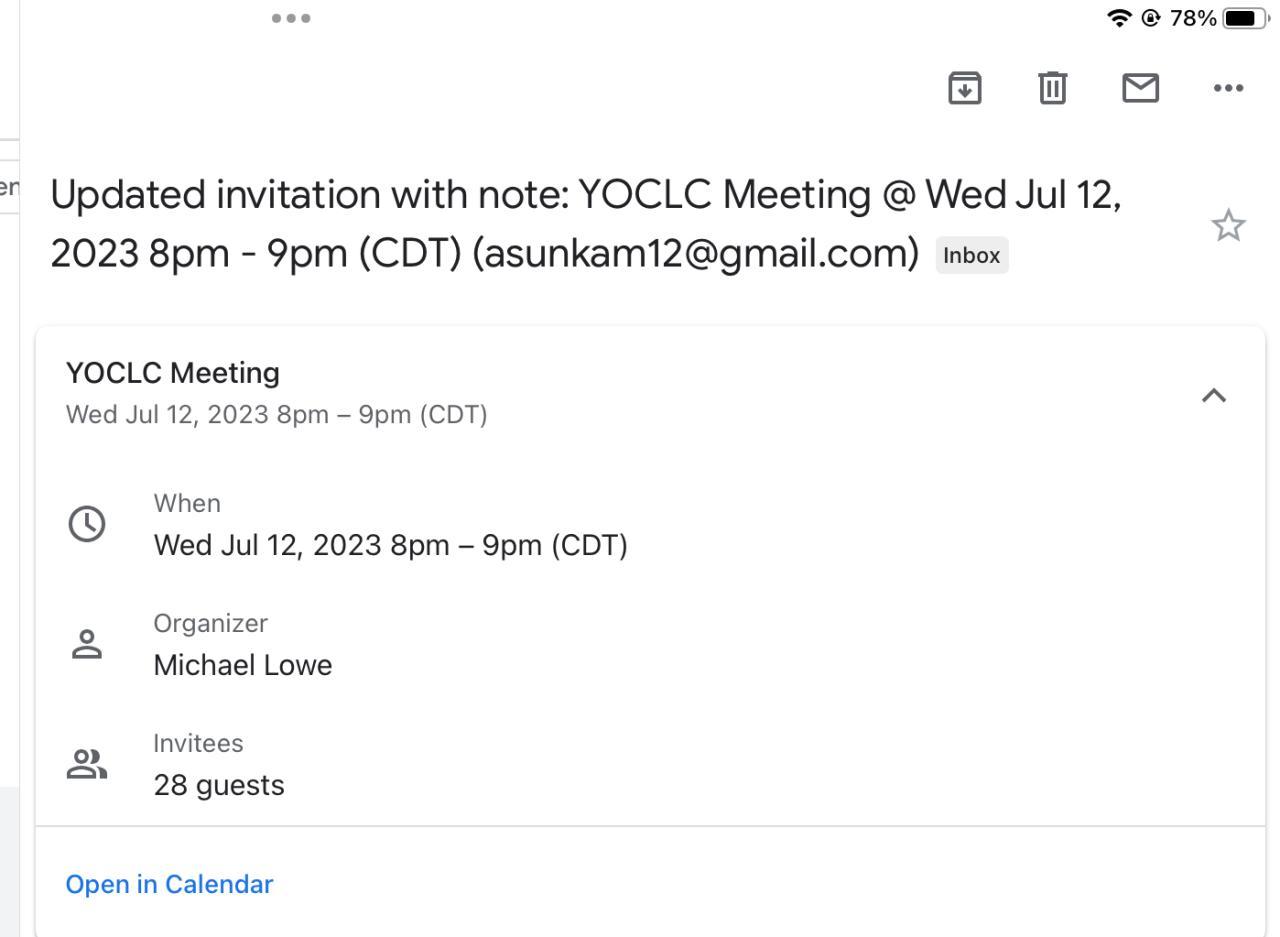Collapse the YOCLC Meeting event card

pyautogui.click(x=1213, y=396)
